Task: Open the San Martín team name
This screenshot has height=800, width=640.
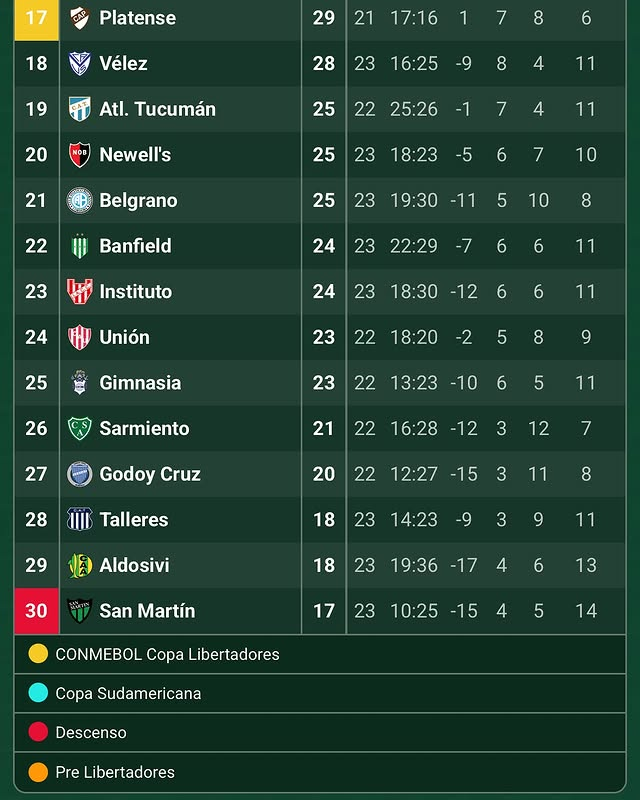Action: coord(147,611)
